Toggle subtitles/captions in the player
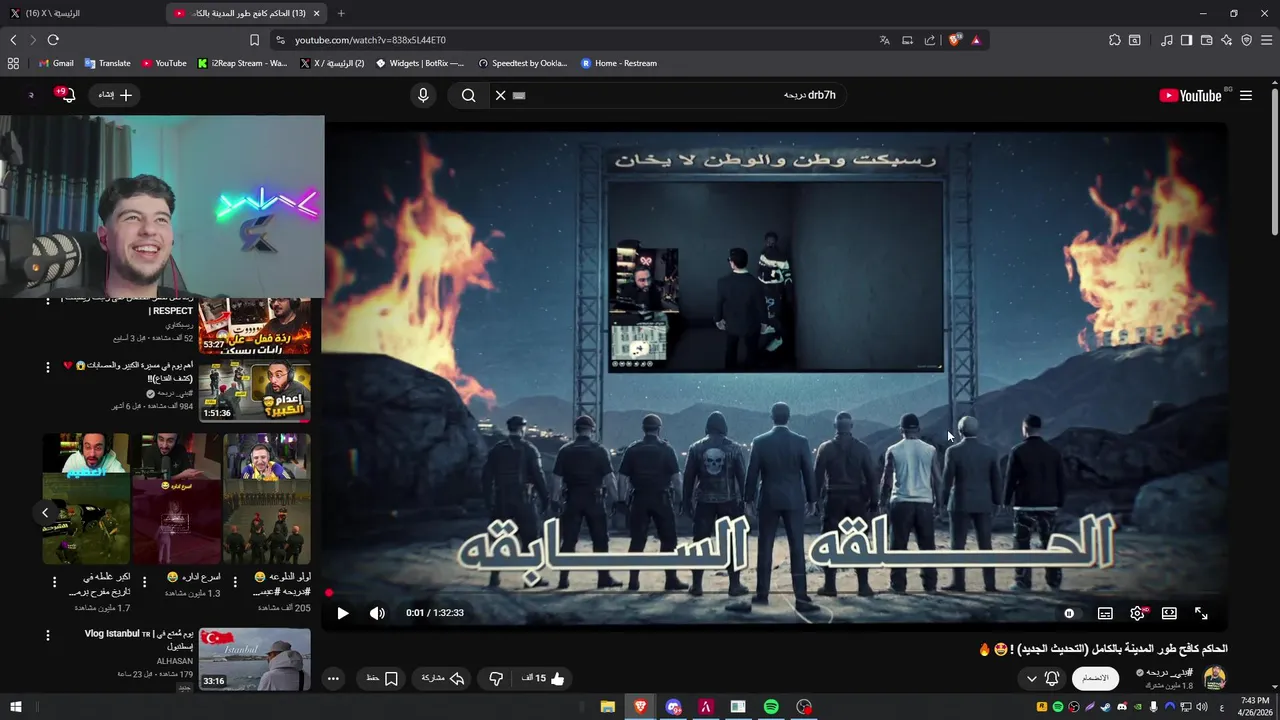Screen dimensions: 1280x720 coord(1105,613)
